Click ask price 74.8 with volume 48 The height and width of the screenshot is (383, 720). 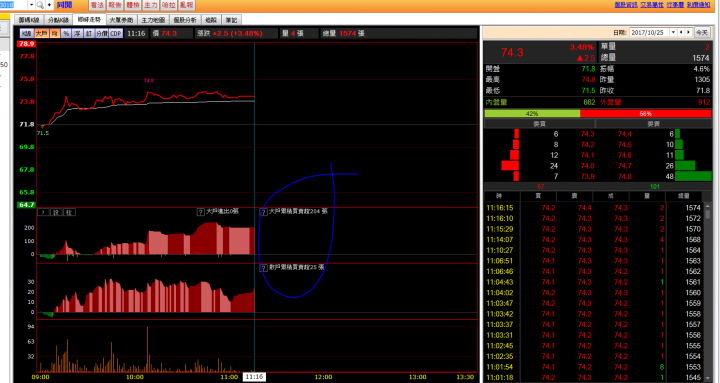coord(624,176)
